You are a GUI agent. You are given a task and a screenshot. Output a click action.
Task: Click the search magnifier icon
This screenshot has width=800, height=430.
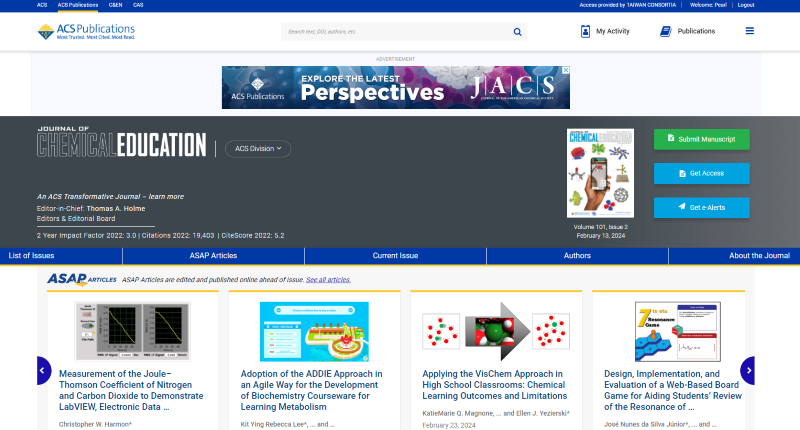(517, 31)
